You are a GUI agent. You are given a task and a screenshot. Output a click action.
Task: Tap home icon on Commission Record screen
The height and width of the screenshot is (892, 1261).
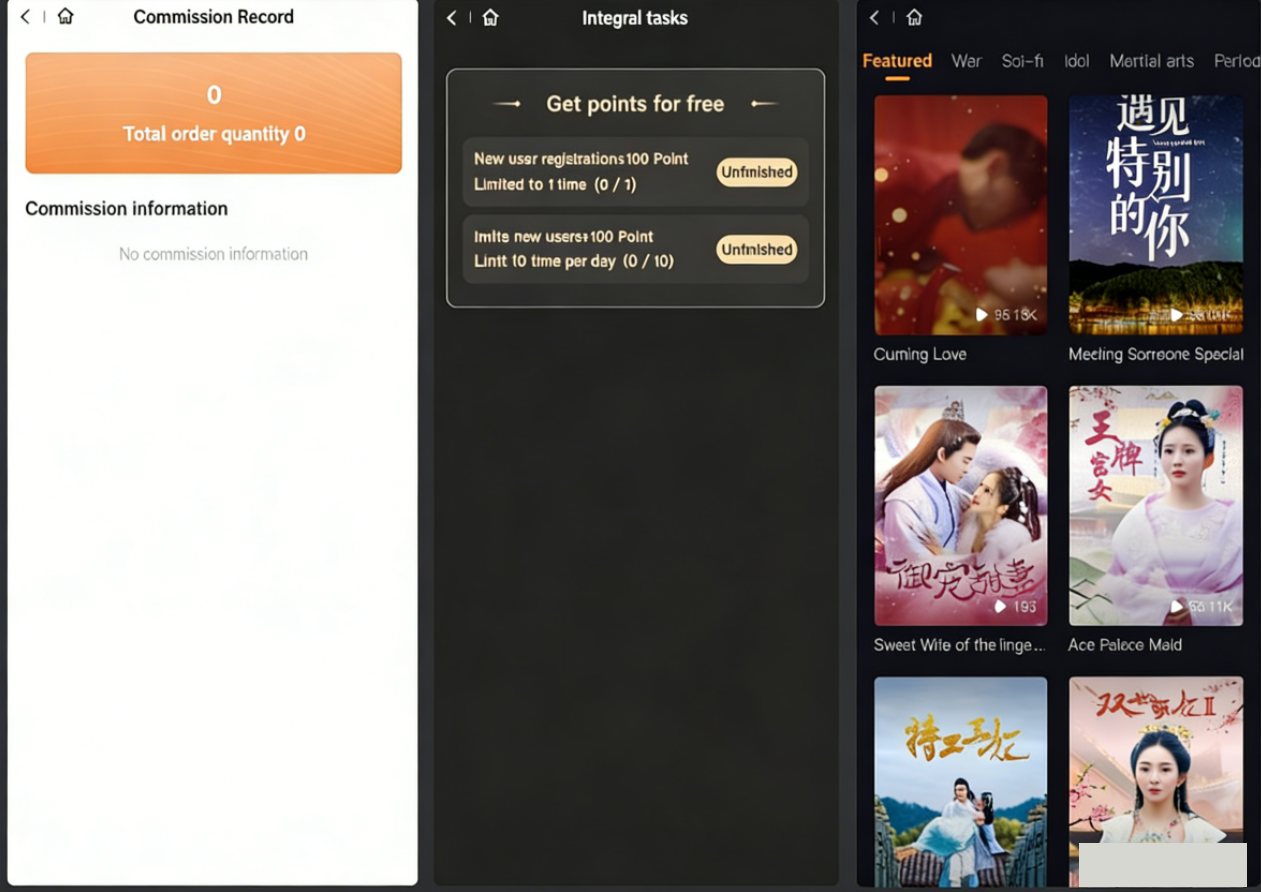[65, 17]
